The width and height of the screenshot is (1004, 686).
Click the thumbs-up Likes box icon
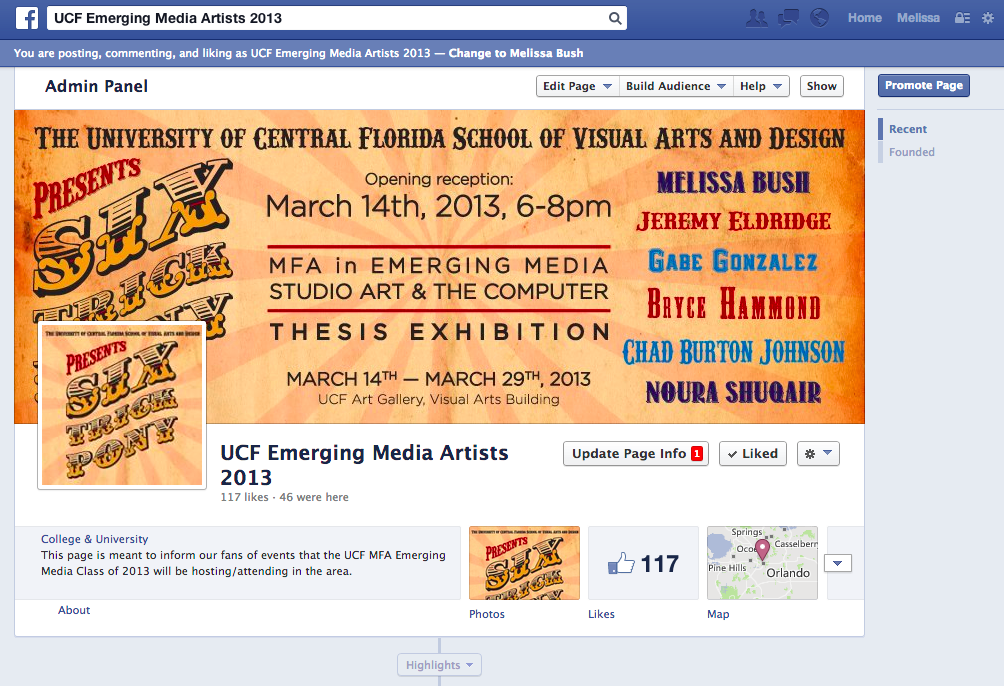click(621, 563)
